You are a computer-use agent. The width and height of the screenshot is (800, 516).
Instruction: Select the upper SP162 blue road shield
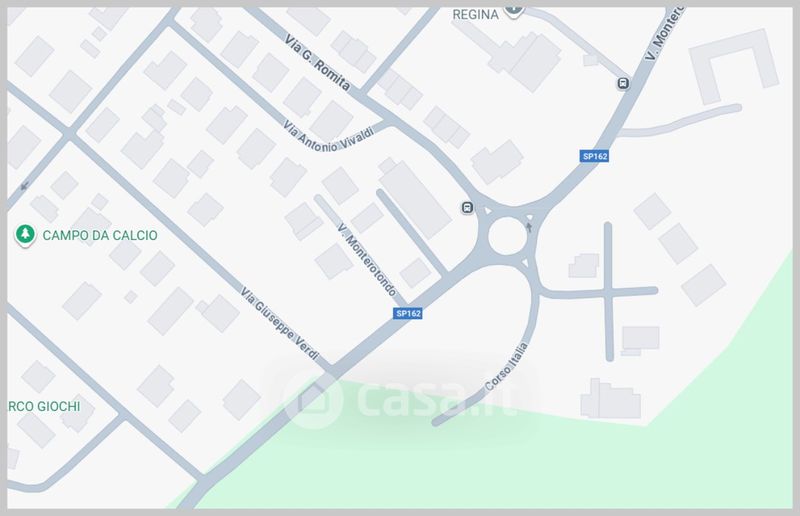594,156
